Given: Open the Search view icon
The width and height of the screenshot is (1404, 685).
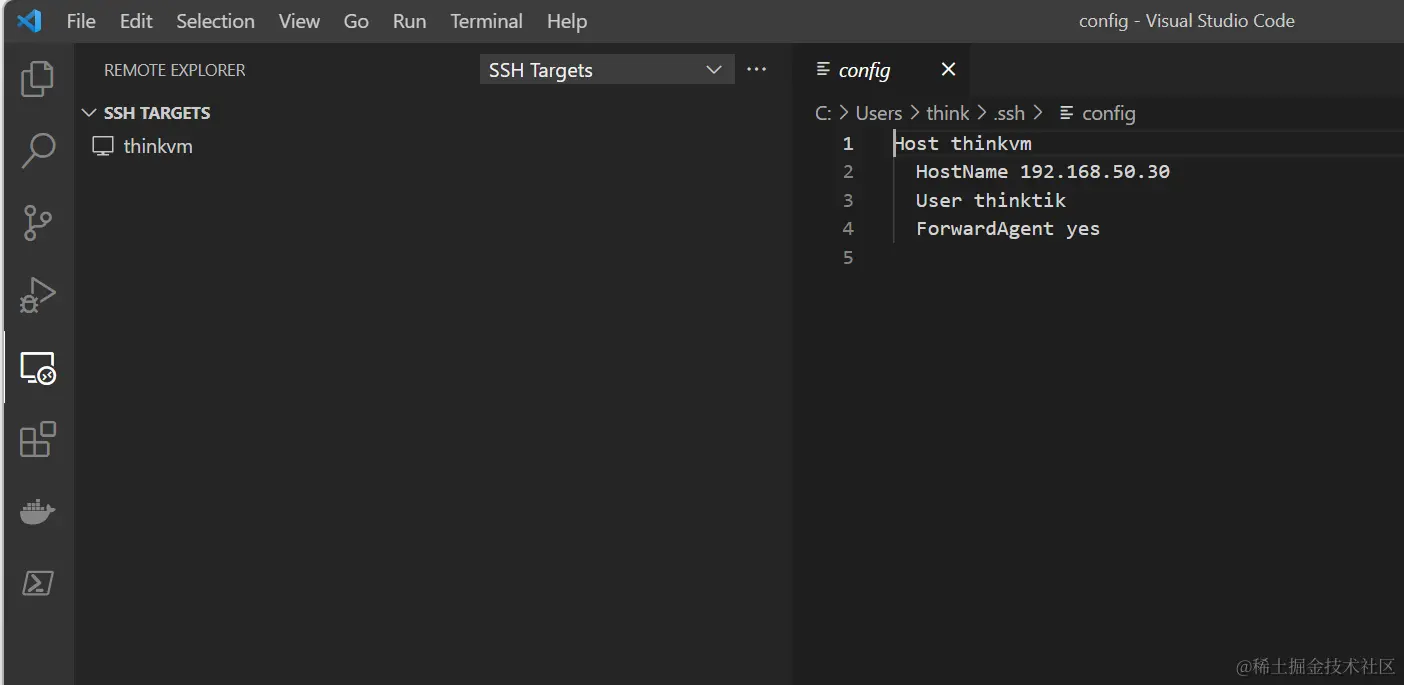Looking at the screenshot, I should click(37, 151).
